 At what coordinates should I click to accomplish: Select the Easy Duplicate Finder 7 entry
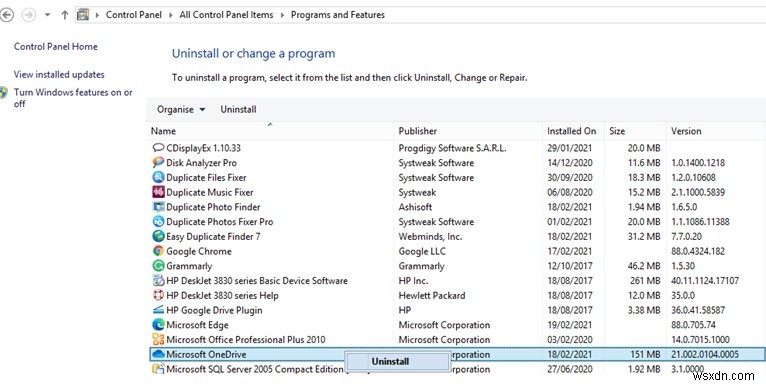[213, 236]
